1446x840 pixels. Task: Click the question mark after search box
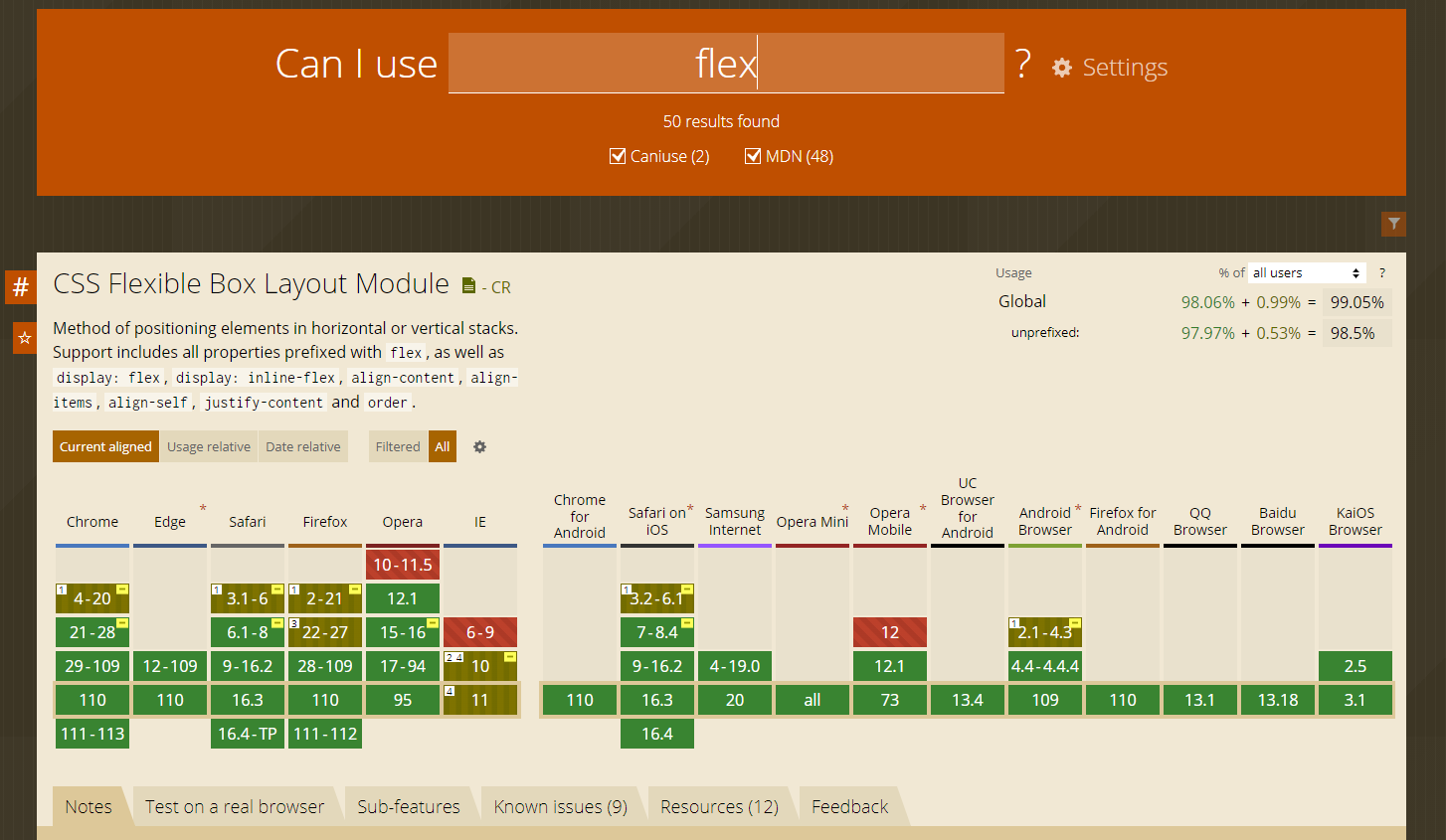[1022, 64]
